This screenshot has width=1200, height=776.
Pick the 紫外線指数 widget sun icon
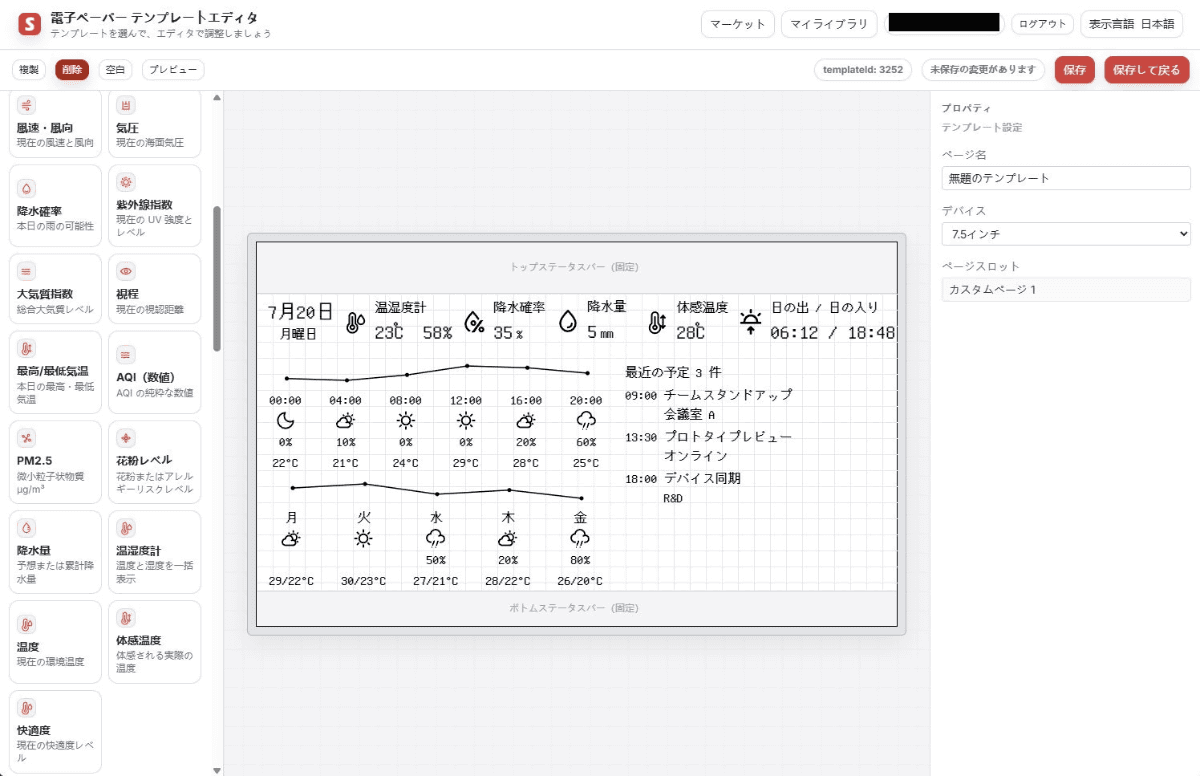126,181
